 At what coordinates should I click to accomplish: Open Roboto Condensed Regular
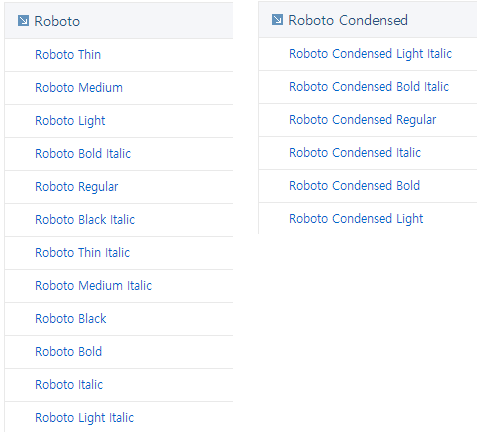[x=363, y=120]
